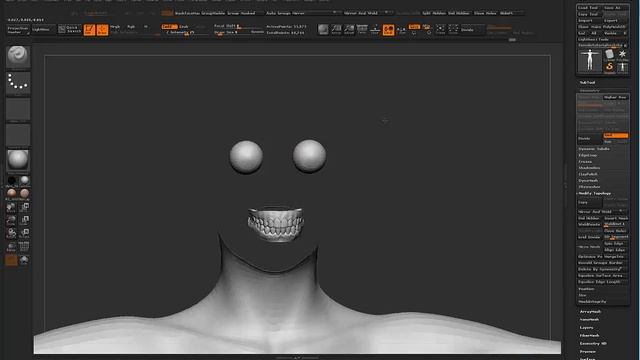Toggle Rgb paint mode
The image size is (640, 360).
point(131,27)
